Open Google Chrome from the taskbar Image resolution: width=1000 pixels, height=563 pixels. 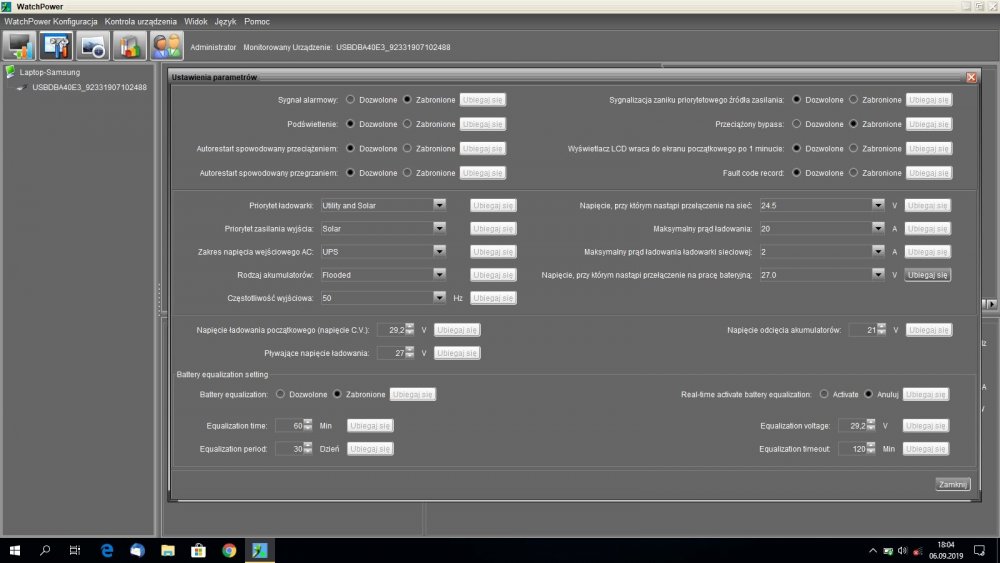pyautogui.click(x=229, y=550)
